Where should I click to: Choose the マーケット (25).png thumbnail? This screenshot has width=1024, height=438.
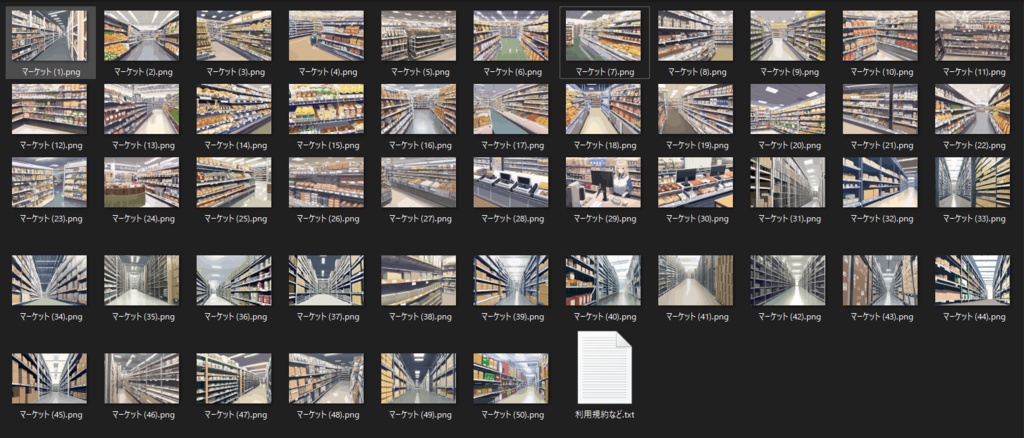(234, 182)
